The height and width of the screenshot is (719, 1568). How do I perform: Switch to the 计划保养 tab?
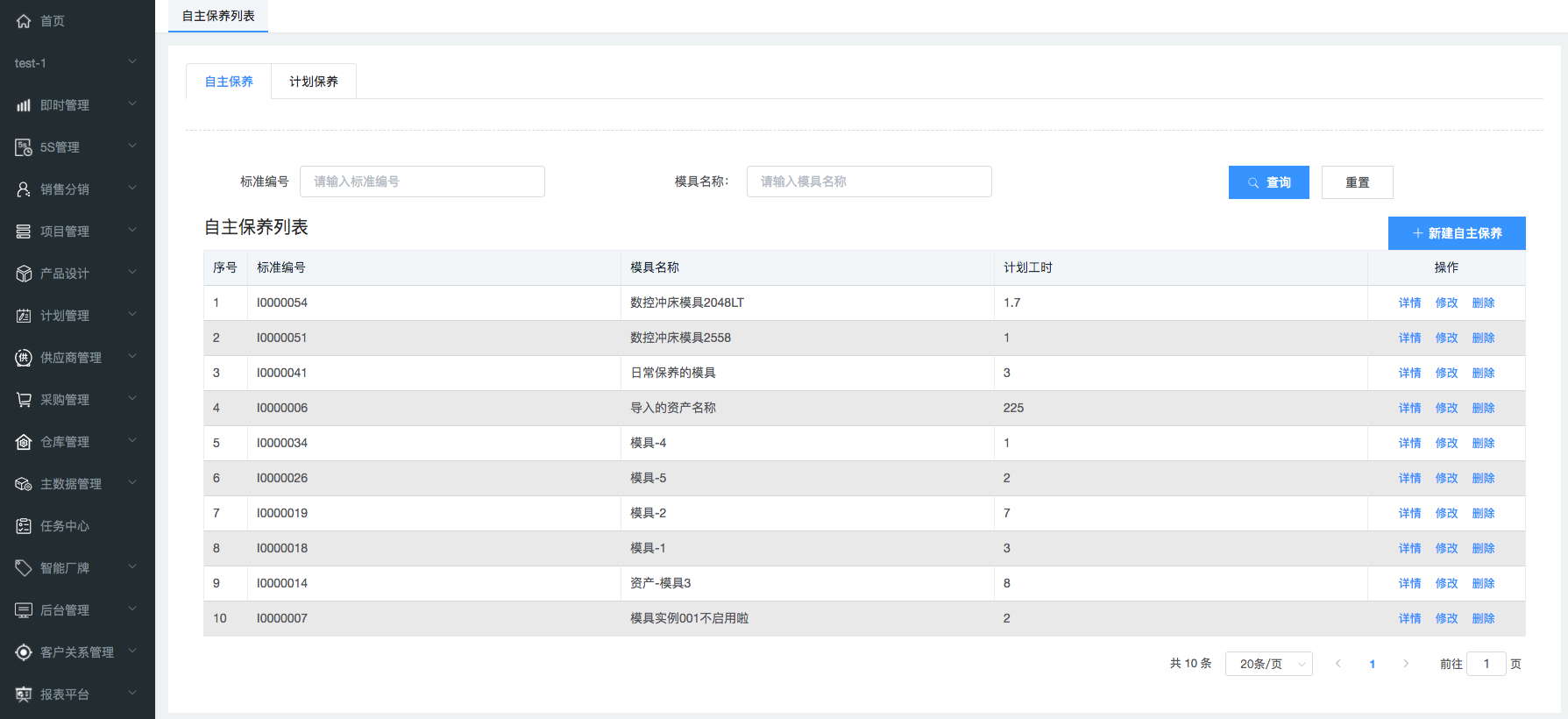(x=314, y=82)
